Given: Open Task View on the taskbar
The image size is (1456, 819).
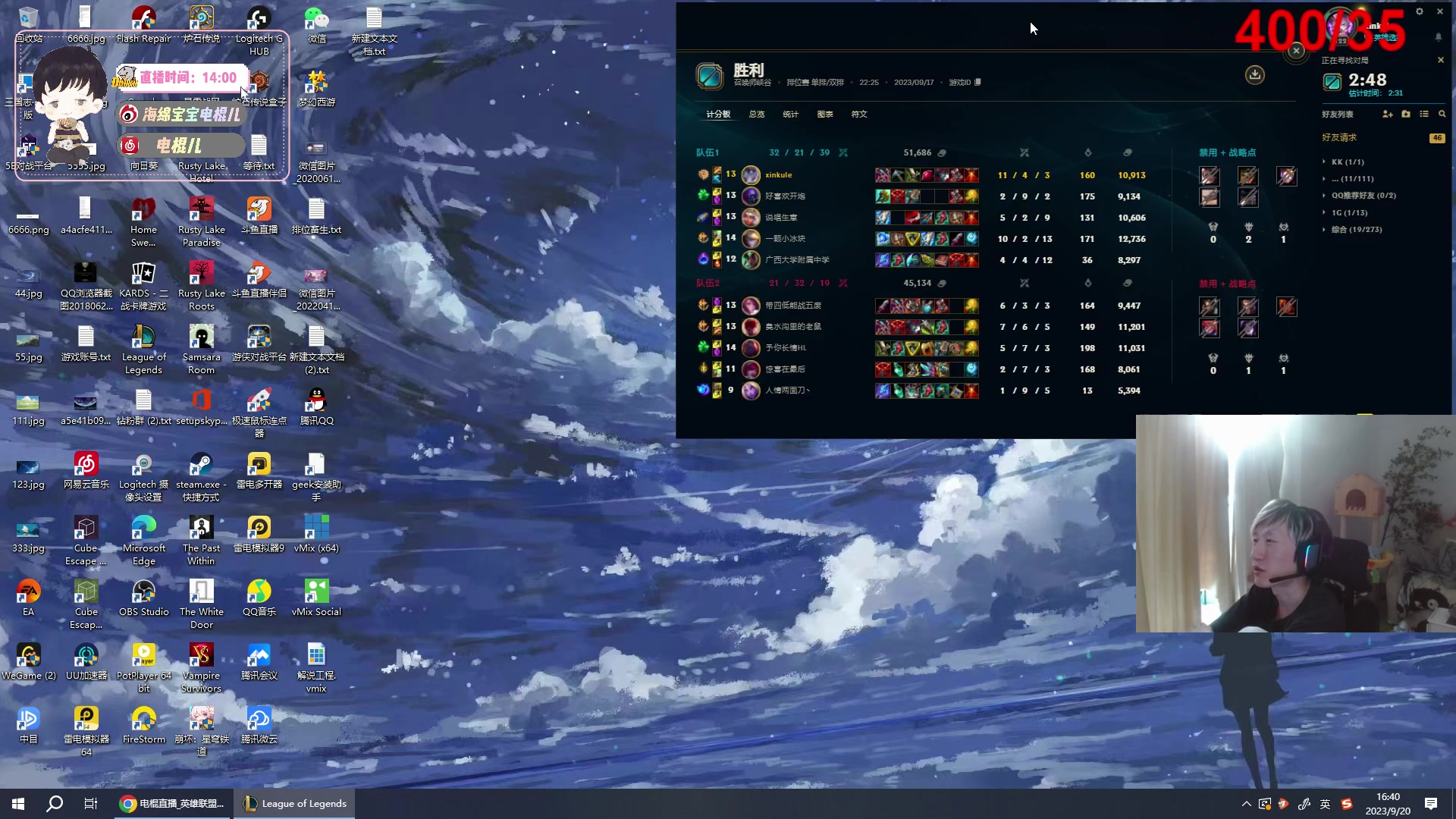Looking at the screenshot, I should click(91, 804).
